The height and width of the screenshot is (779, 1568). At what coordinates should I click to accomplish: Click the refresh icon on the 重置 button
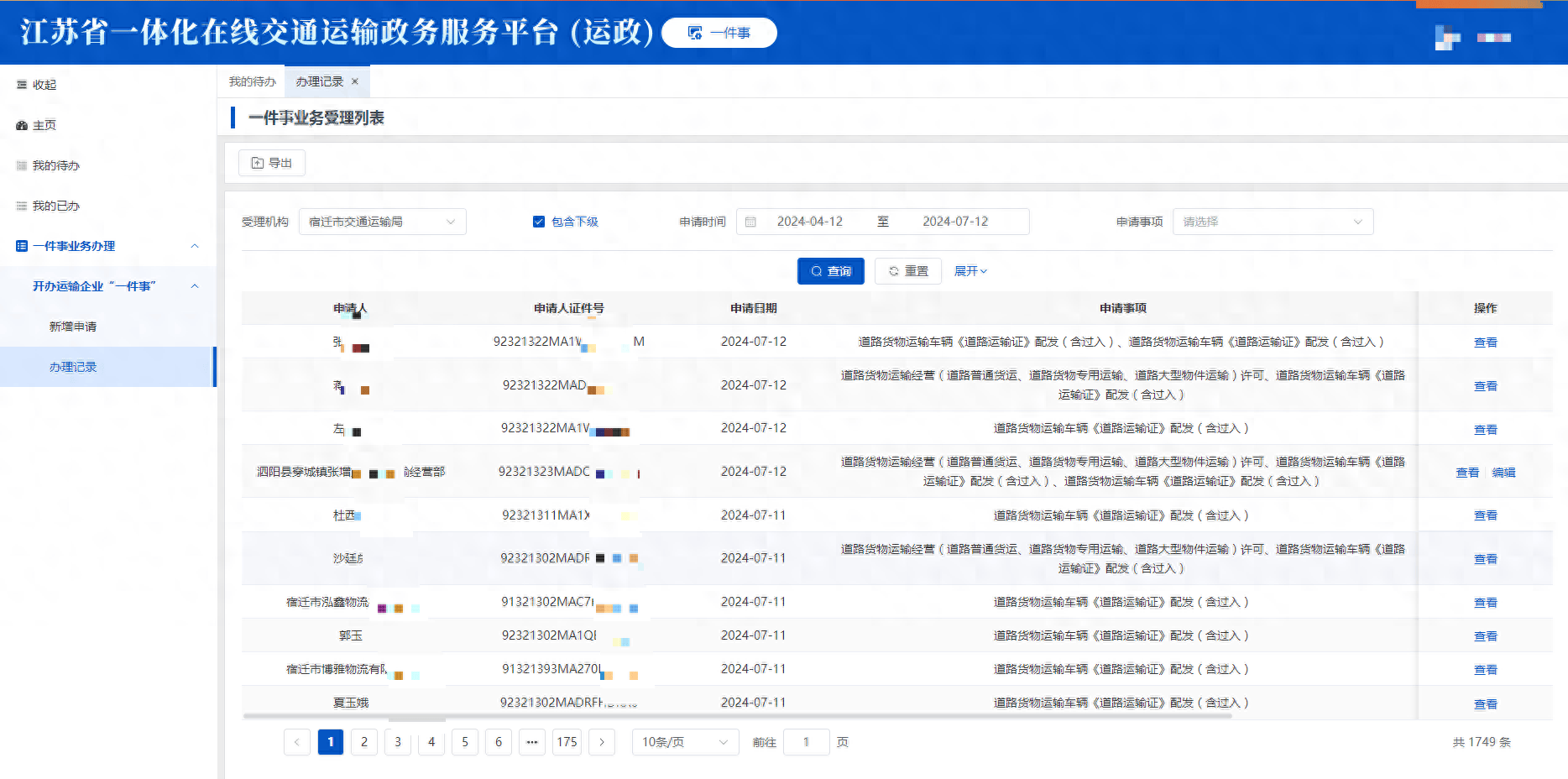[x=893, y=270]
